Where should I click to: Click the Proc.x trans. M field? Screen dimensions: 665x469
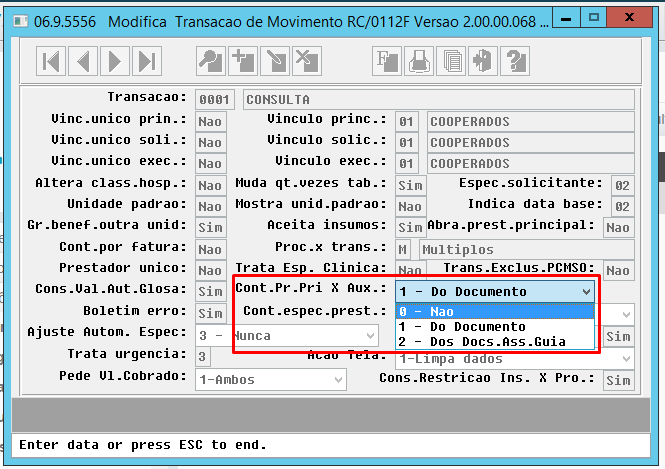click(x=403, y=250)
